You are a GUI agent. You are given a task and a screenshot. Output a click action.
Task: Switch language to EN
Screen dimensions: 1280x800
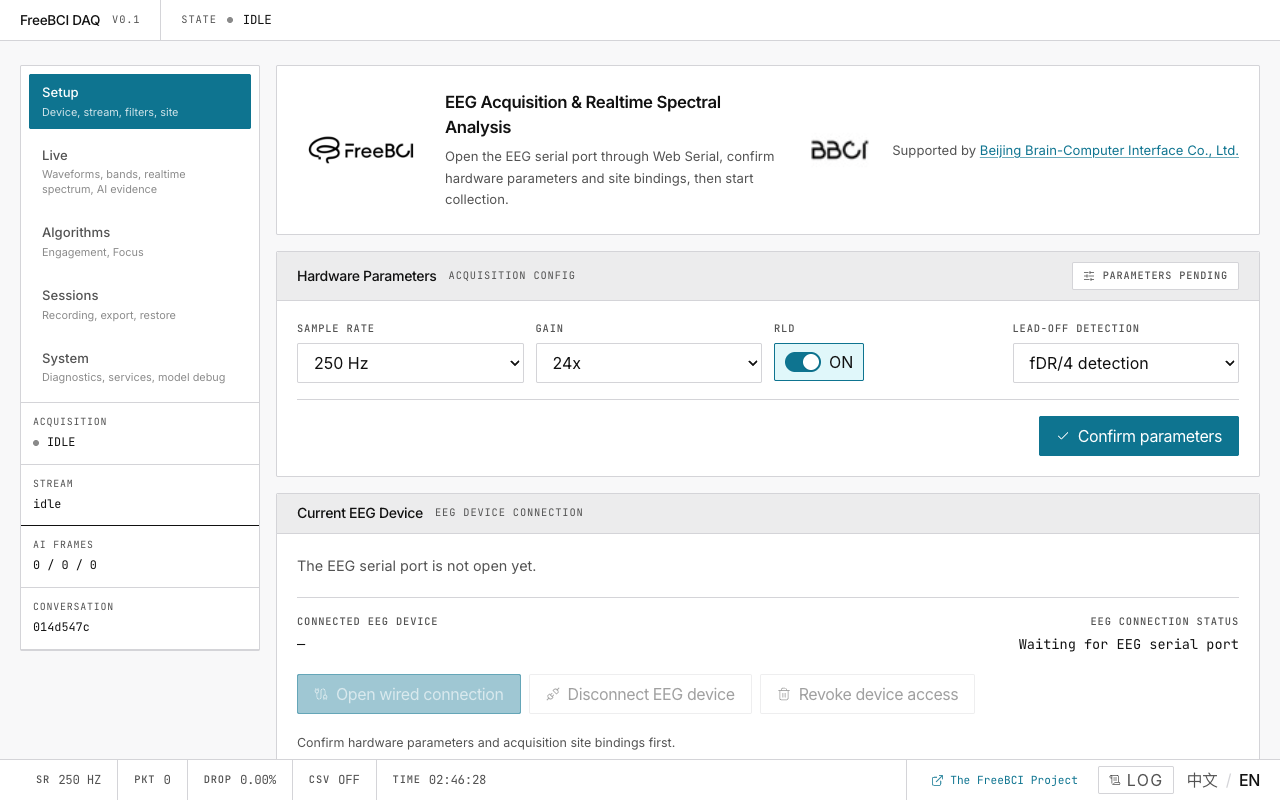coord(1249,780)
